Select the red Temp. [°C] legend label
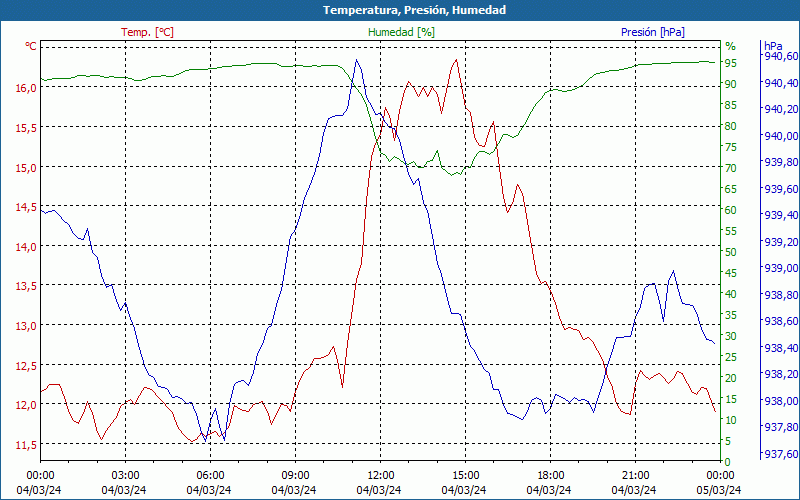This screenshot has width=800, height=500. pyautogui.click(x=147, y=32)
